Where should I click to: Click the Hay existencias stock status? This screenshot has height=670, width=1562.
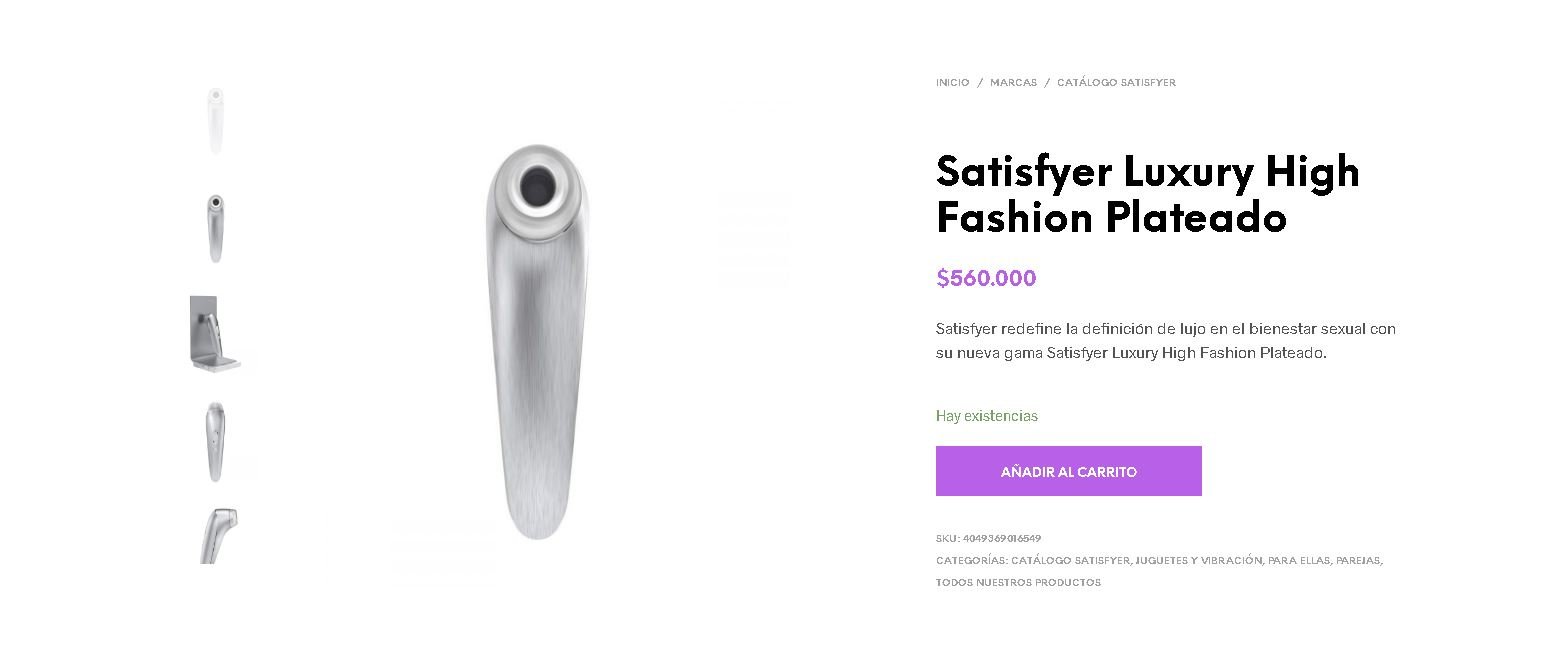(x=987, y=416)
